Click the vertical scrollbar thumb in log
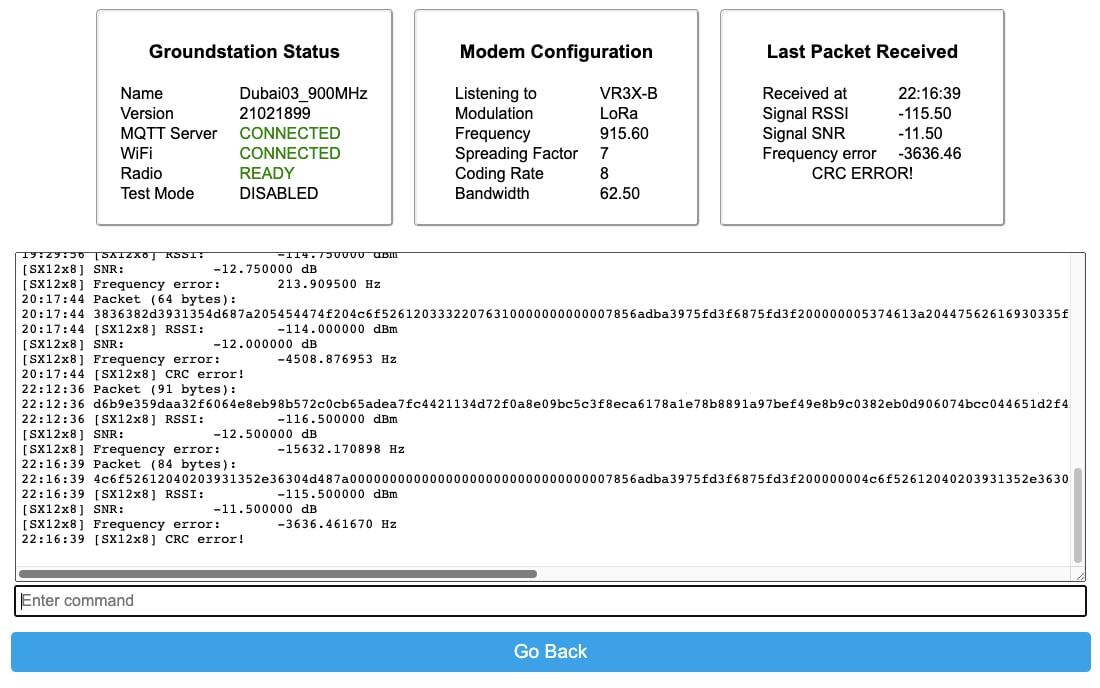 point(1077,515)
